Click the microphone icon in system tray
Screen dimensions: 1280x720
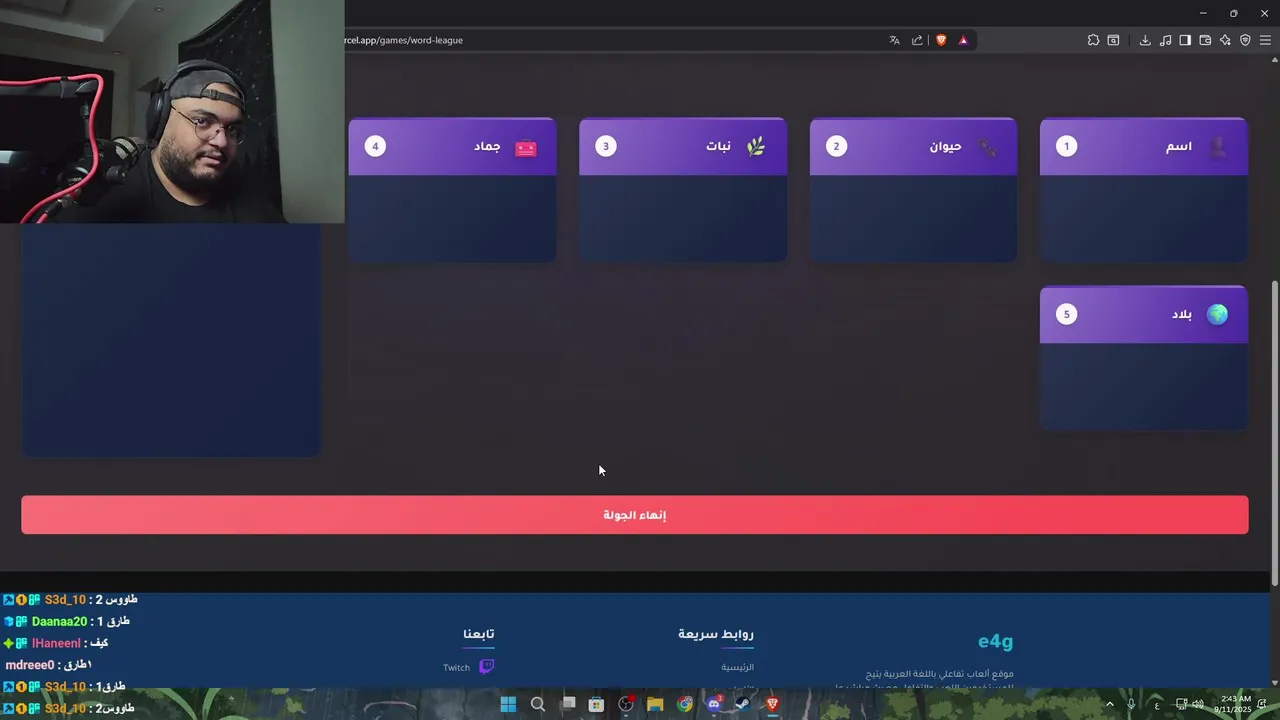pos(1131,704)
